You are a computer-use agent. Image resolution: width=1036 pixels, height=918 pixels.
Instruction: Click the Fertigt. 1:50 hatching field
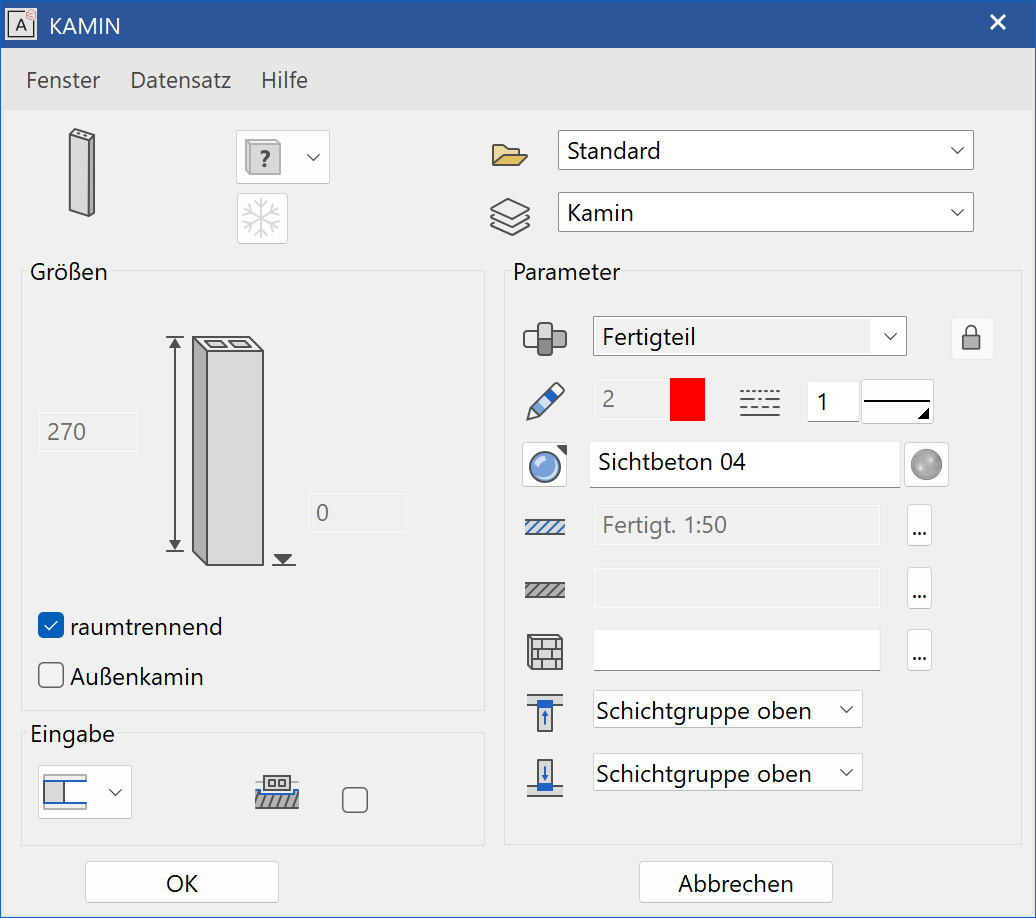click(737, 525)
